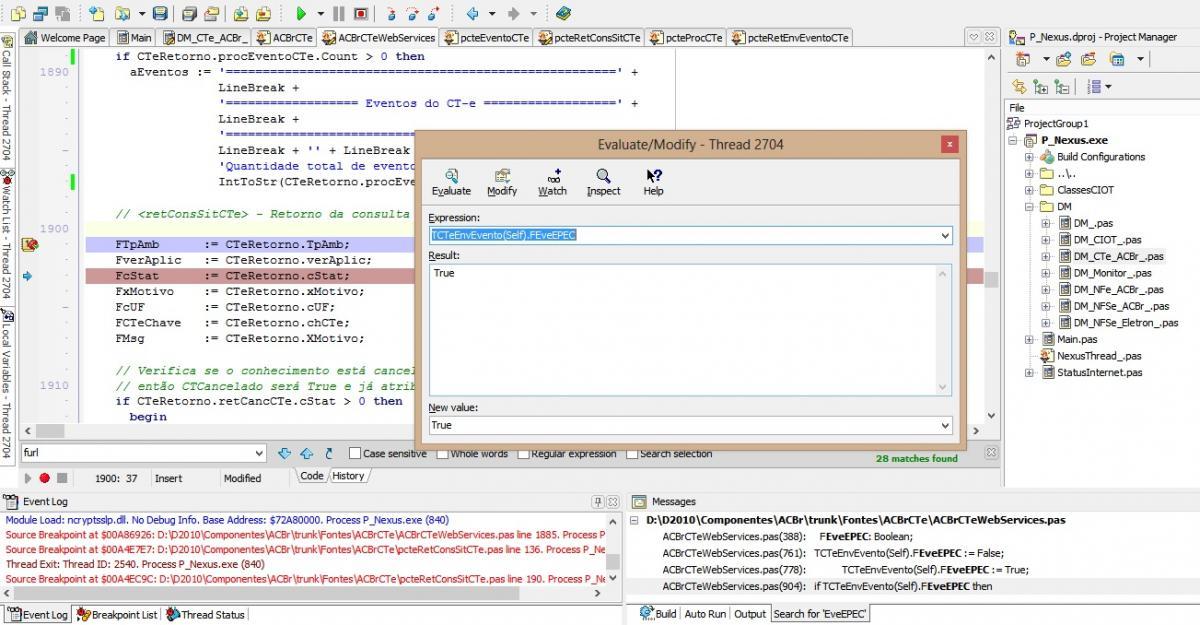Open the Expression dropdown list
Screen dimensions: 1200x625
945,235
